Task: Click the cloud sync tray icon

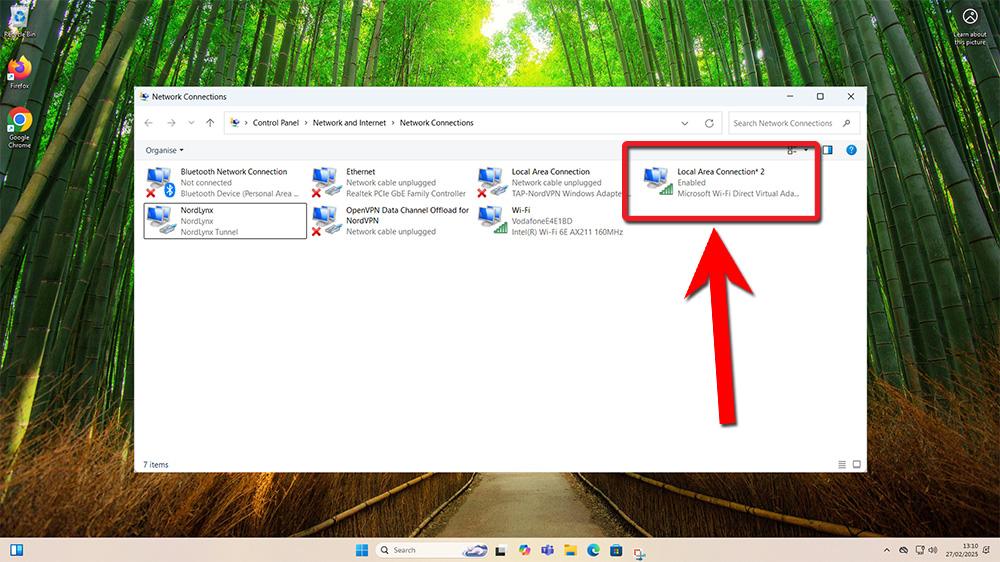Action: click(x=904, y=550)
